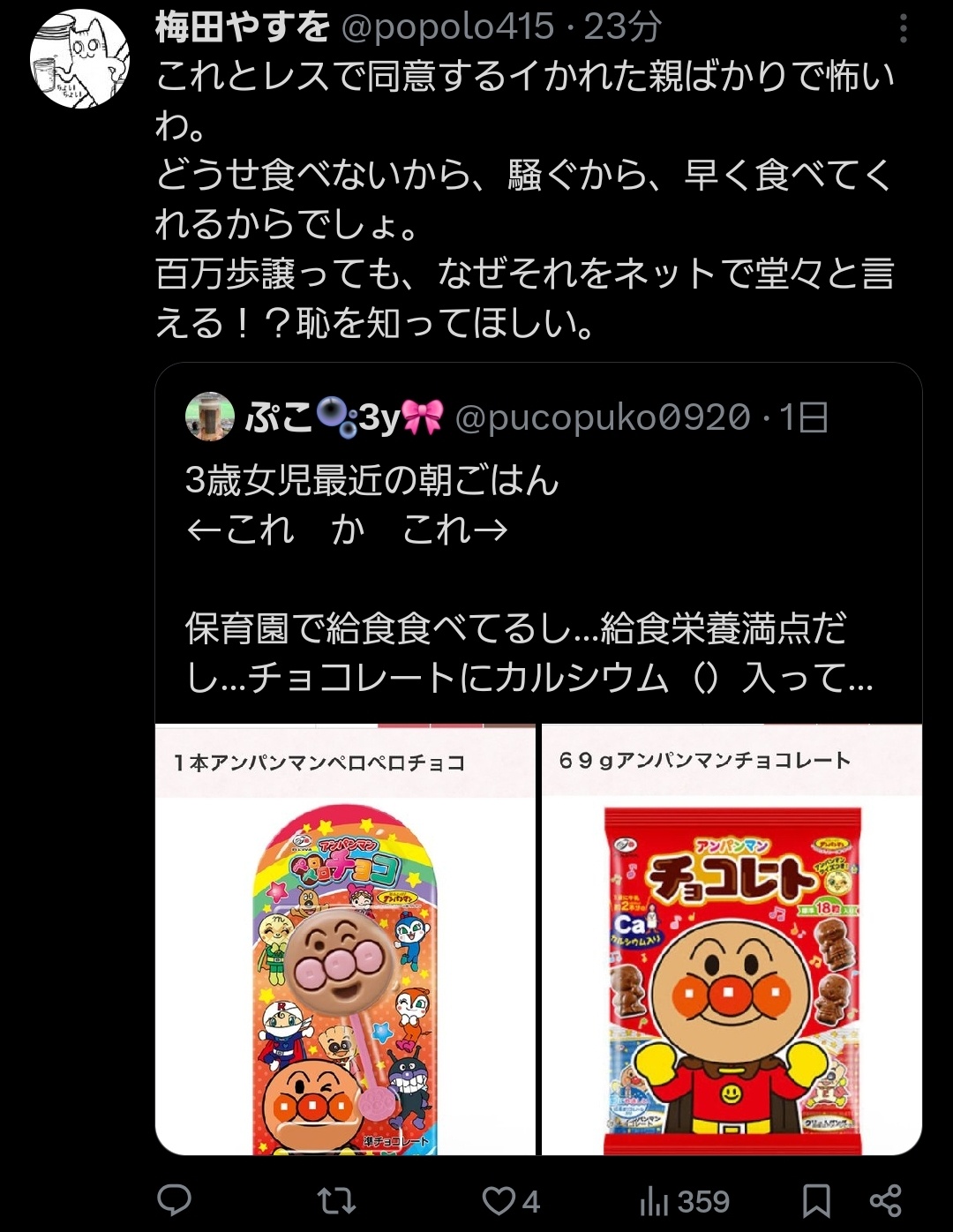The height and width of the screenshot is (1232, 953).
Task: Open the 23分 timestamp
Action: pos(622,27)
